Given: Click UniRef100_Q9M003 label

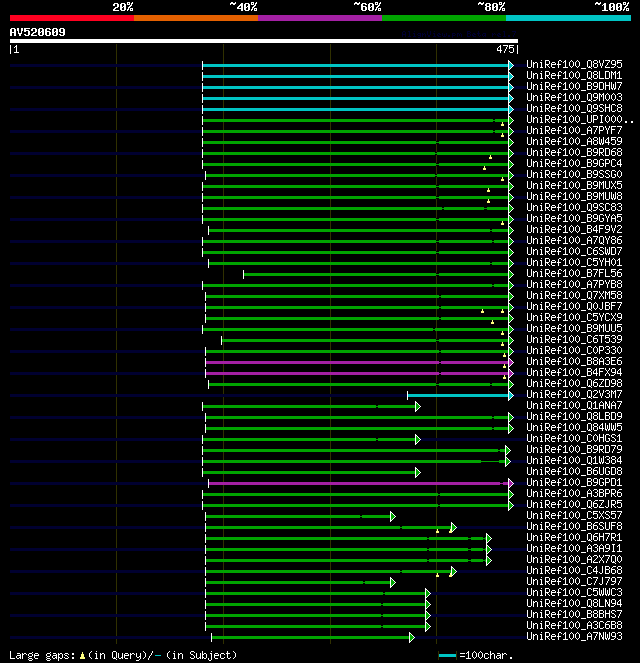Looking at the screenshot, I should tap(574, 97).
